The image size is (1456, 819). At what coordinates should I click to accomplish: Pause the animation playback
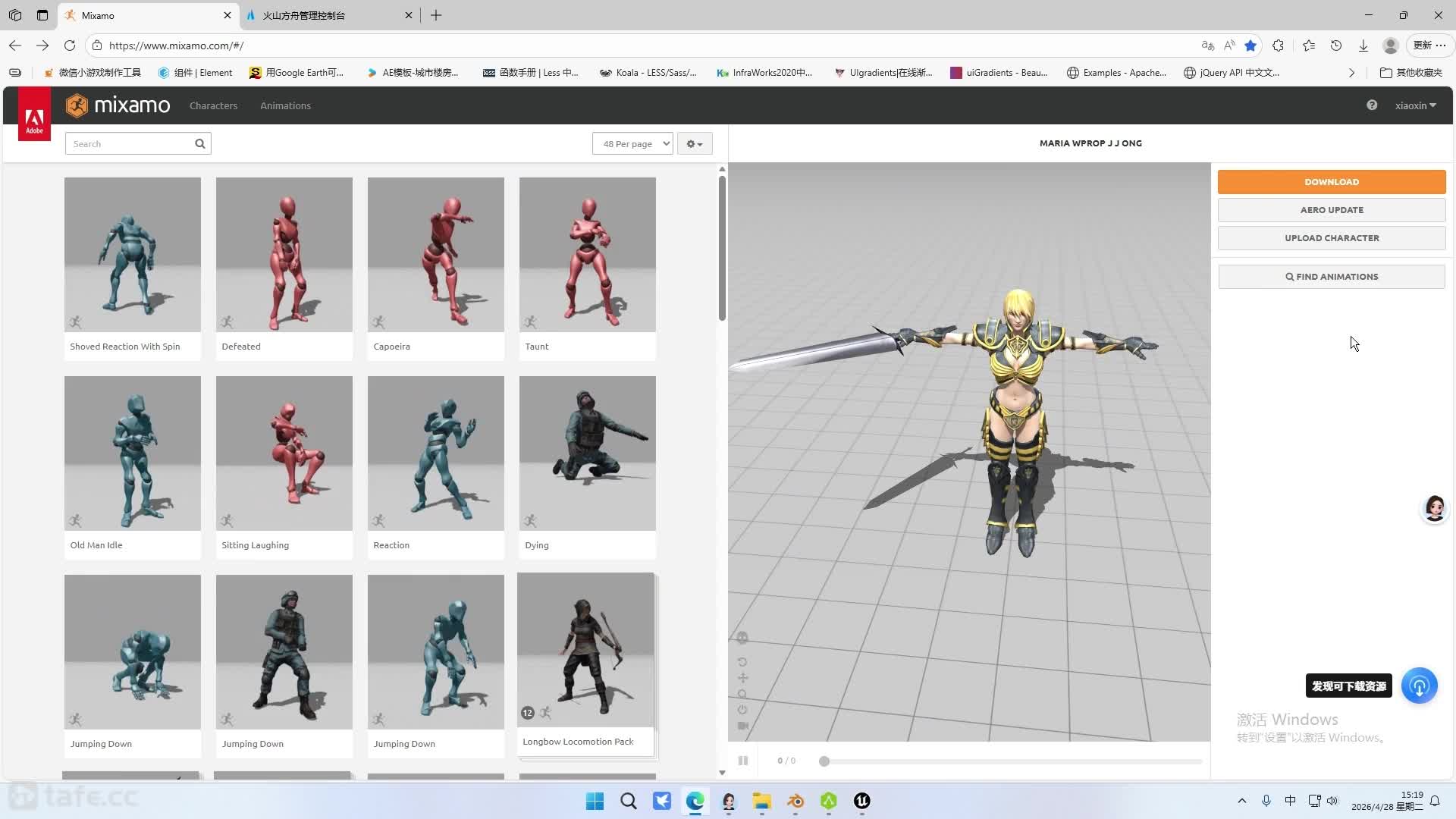(x=743, y=761)
